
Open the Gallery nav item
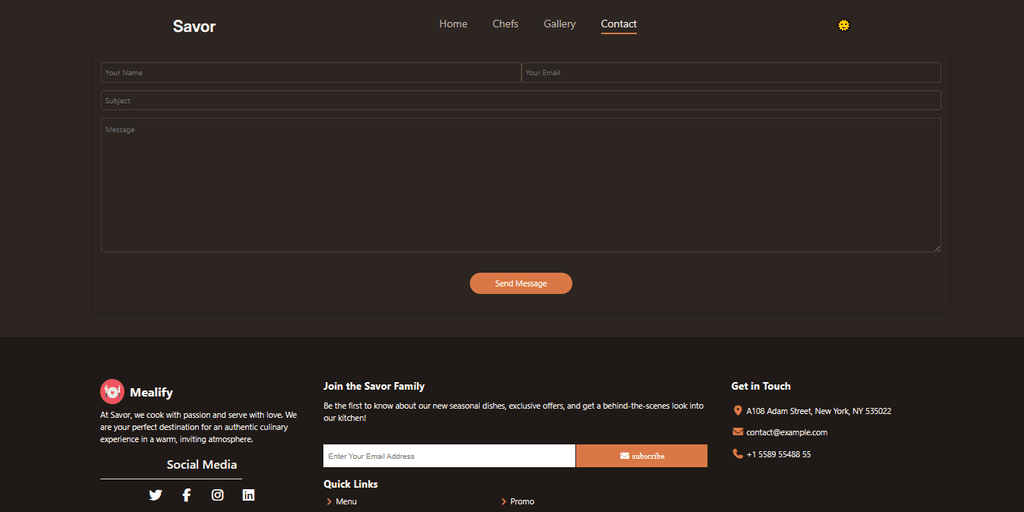coord(559,24)
